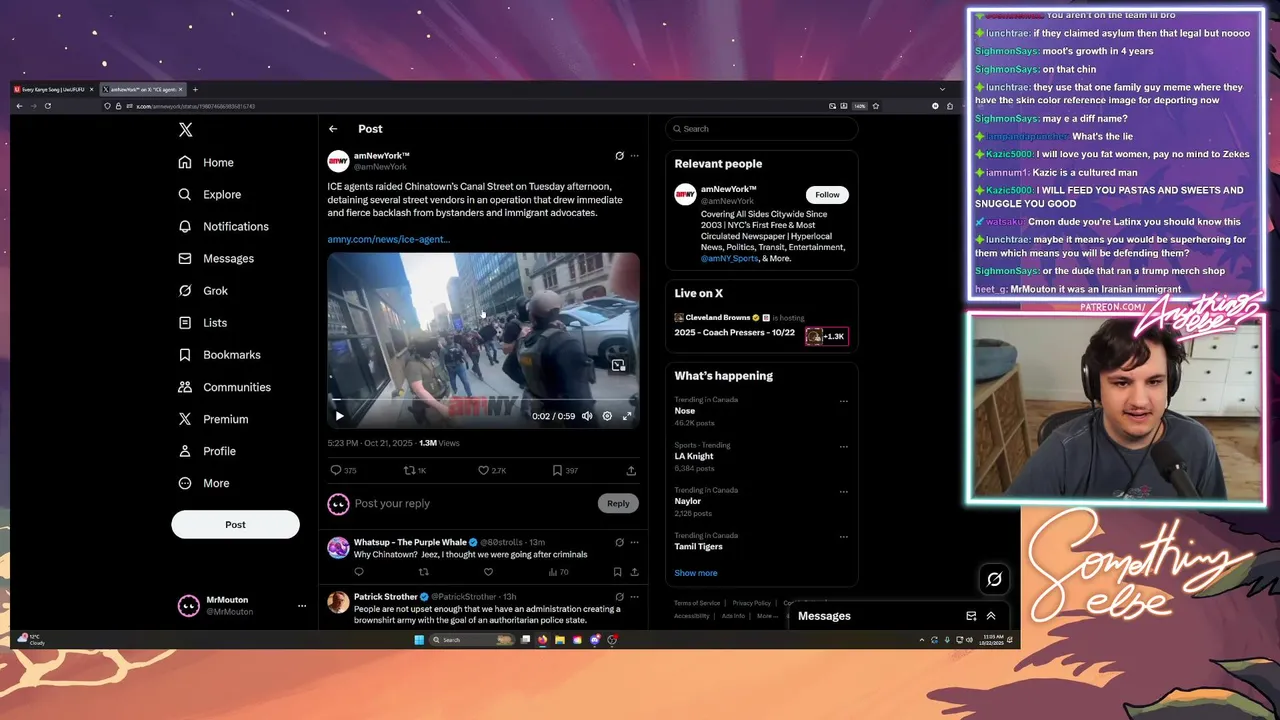Share the amNewYork post
The height and width of the screenshot is (720, 1280).
[631, 470]
